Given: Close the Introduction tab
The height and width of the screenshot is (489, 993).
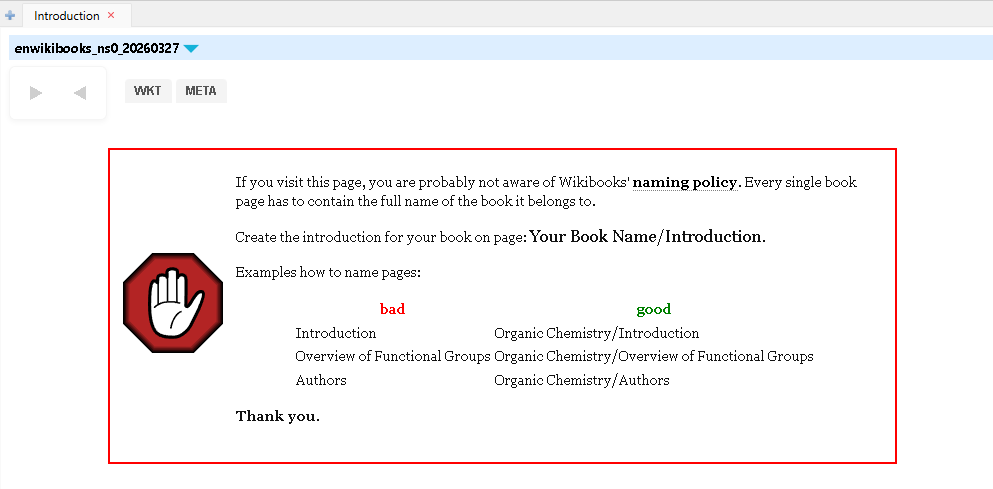Looking at the screenshot, I should tap(111, 15).
